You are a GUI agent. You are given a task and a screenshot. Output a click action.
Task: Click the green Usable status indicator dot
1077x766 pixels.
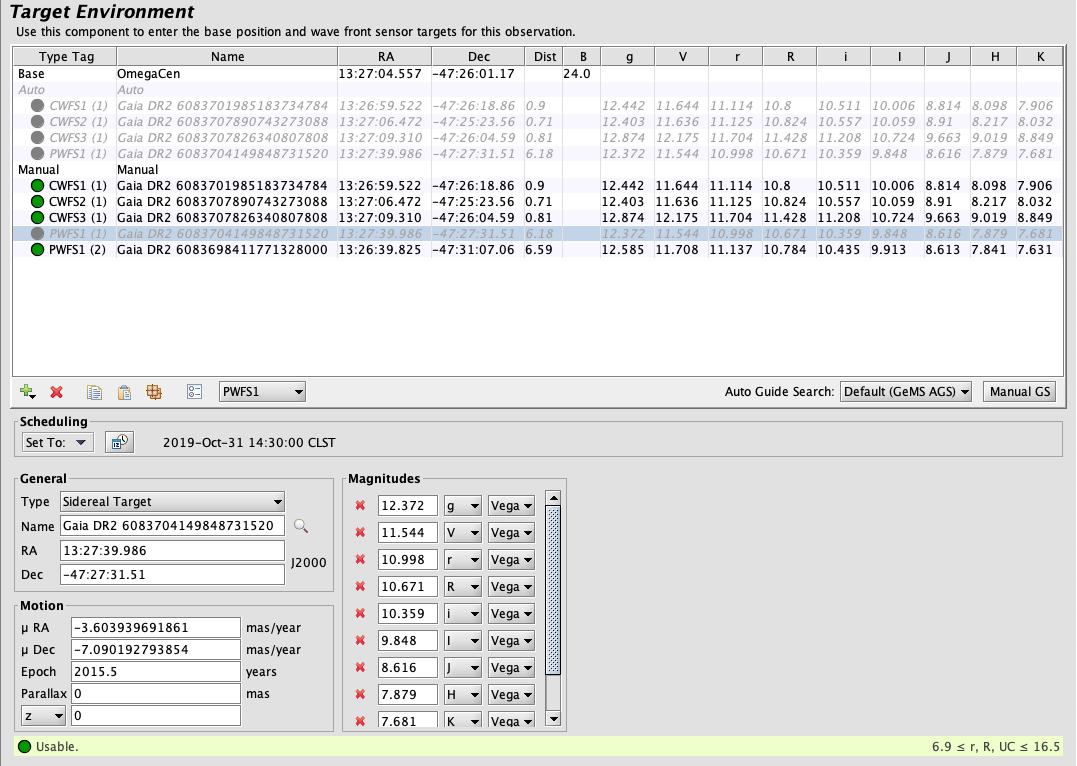pos(25,747)
